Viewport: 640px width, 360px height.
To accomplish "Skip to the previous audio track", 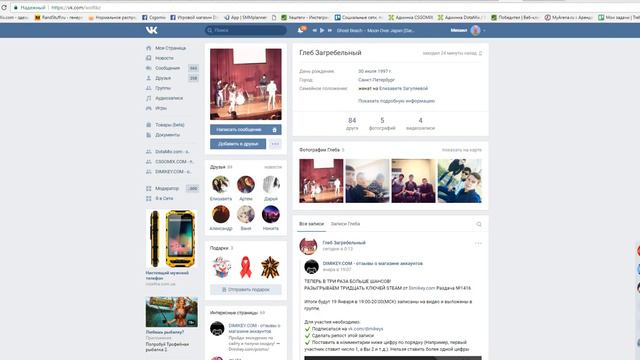I will click(314, 30).
